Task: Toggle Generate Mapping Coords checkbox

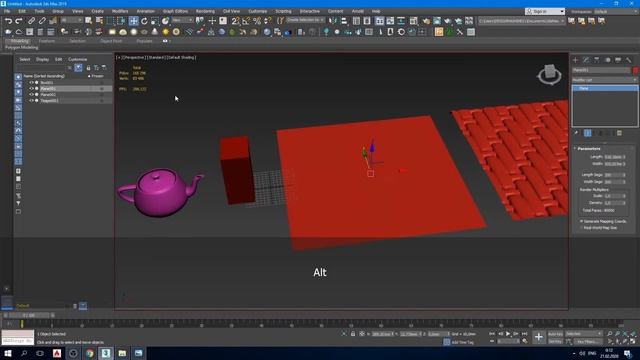Action: [582, 221]
